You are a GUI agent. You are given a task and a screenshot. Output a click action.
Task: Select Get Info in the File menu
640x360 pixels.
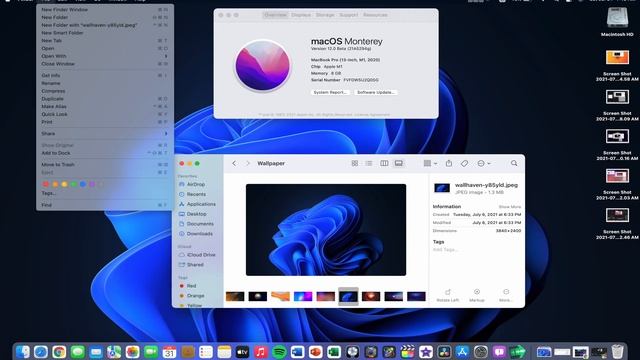point(104,76)
